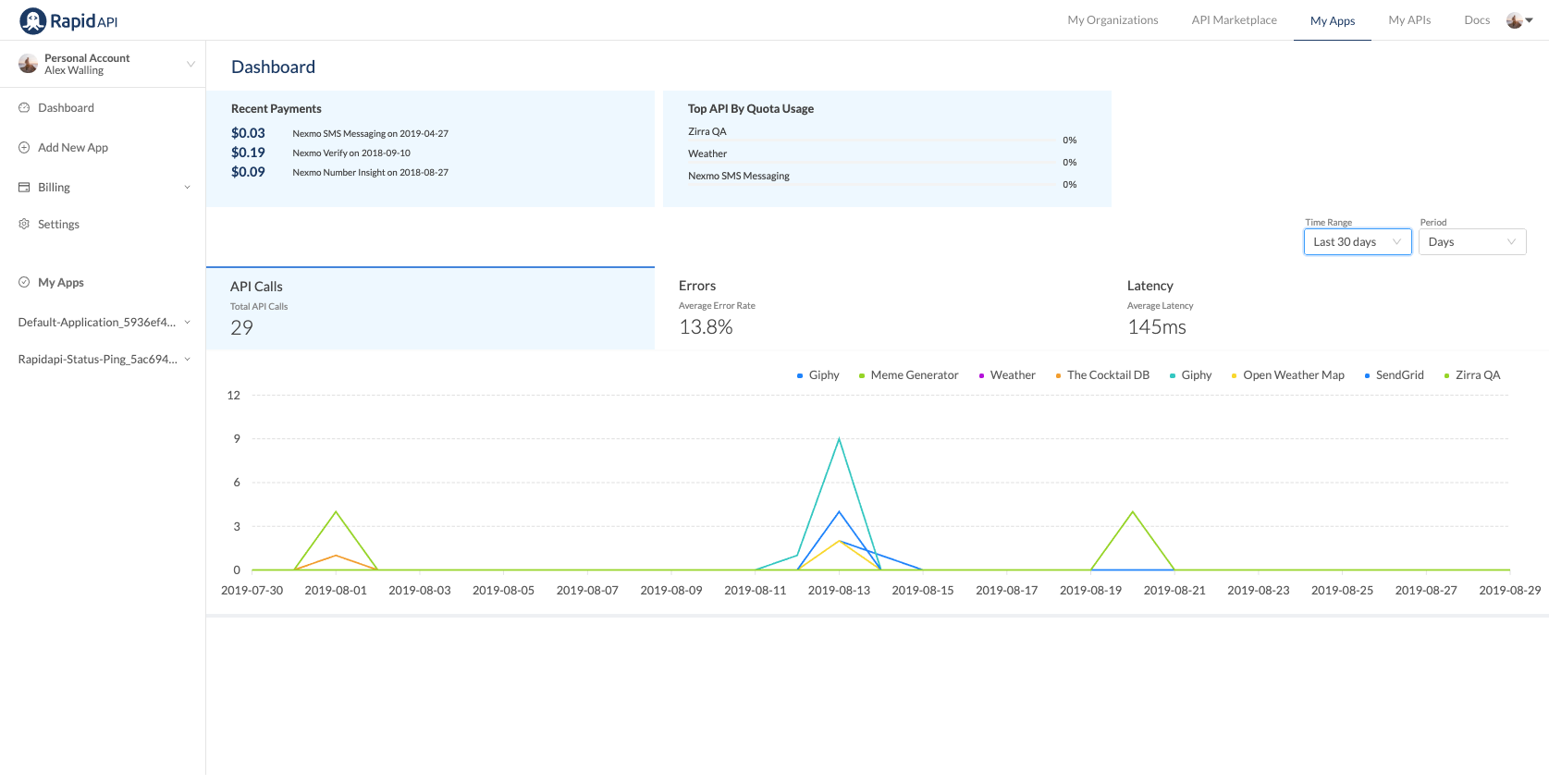This screenshot has height=784, width=1549.
Task: Toggle SendGrid legend series
Action: point(1395,375)
